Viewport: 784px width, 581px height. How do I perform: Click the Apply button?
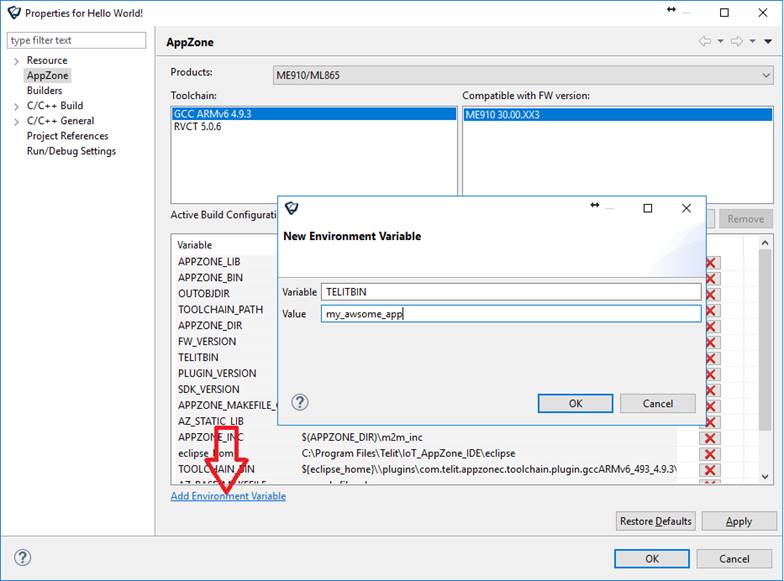(738, 521)
